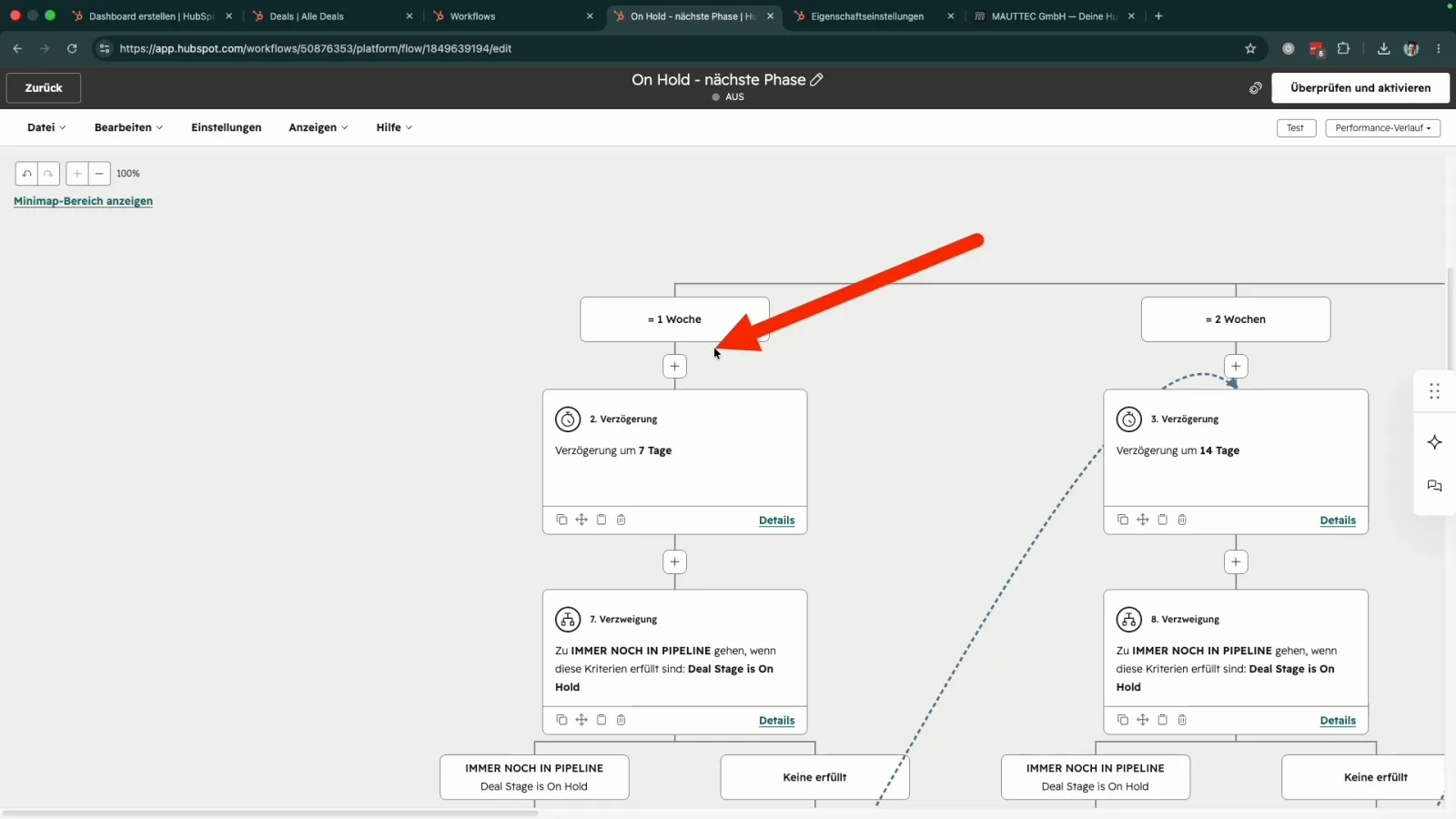Reload the browser page

tap(72, 48)
